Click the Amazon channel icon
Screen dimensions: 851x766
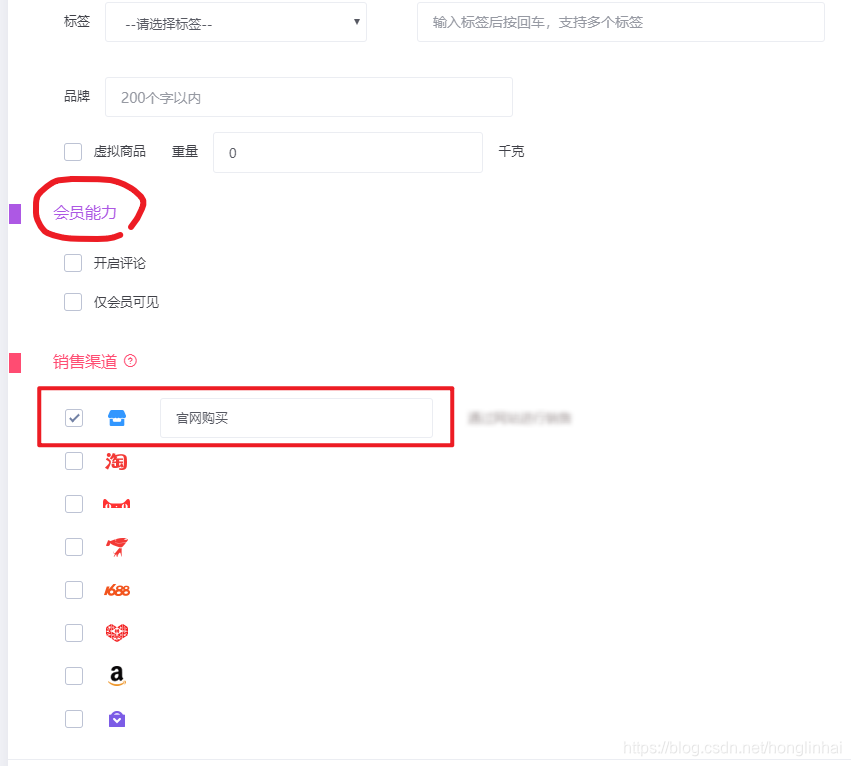tap(117, 676)
